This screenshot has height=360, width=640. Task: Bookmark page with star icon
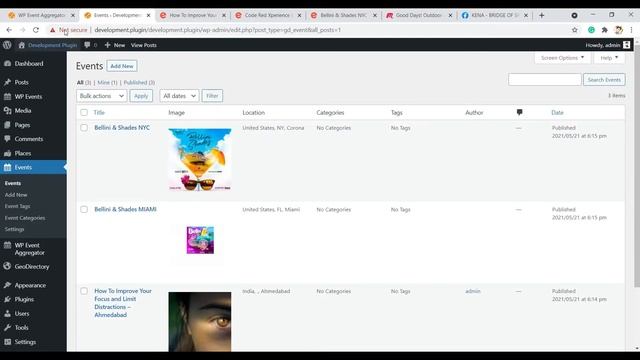coord(575,30)
